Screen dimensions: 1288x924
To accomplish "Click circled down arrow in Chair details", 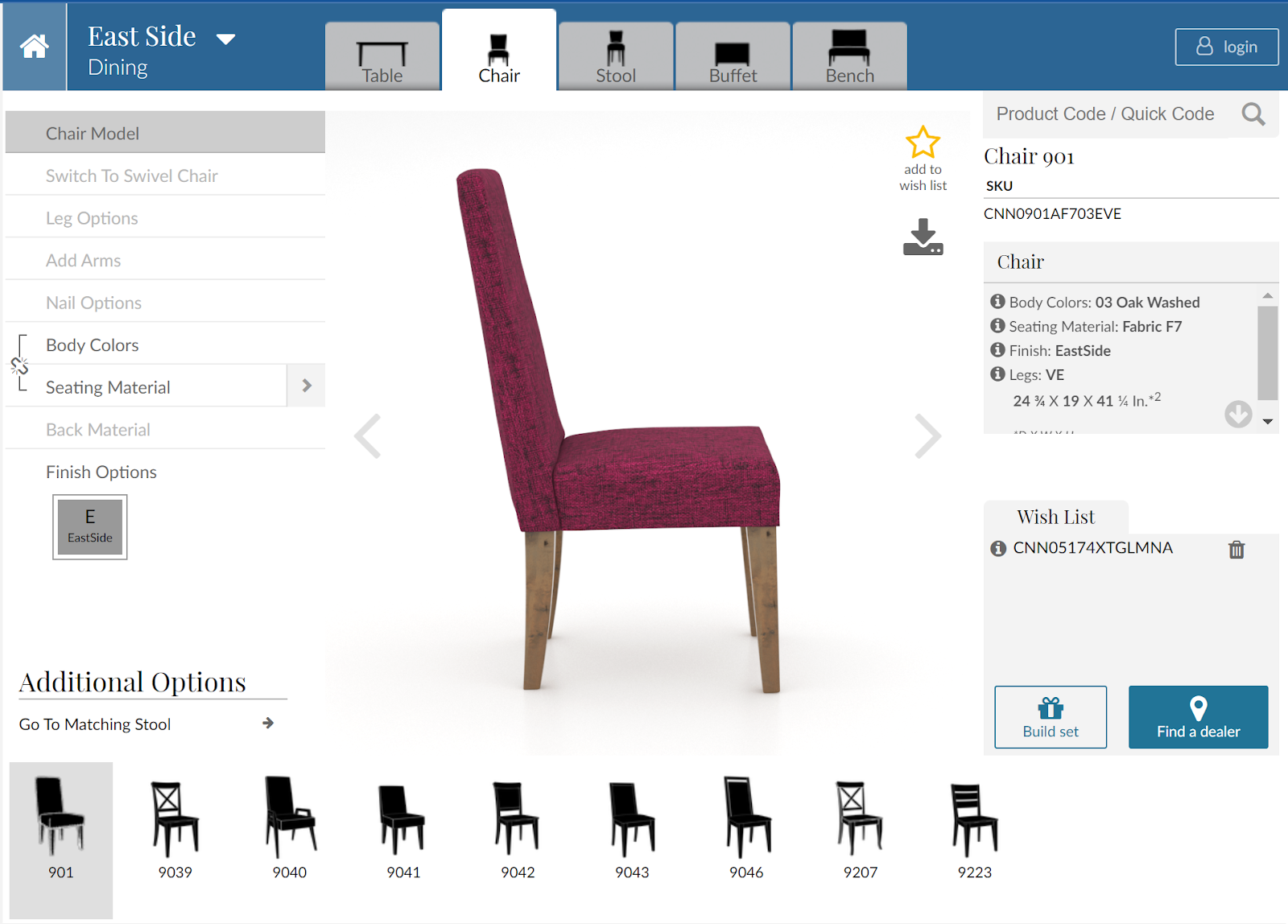I will [x=1238, y=415].
